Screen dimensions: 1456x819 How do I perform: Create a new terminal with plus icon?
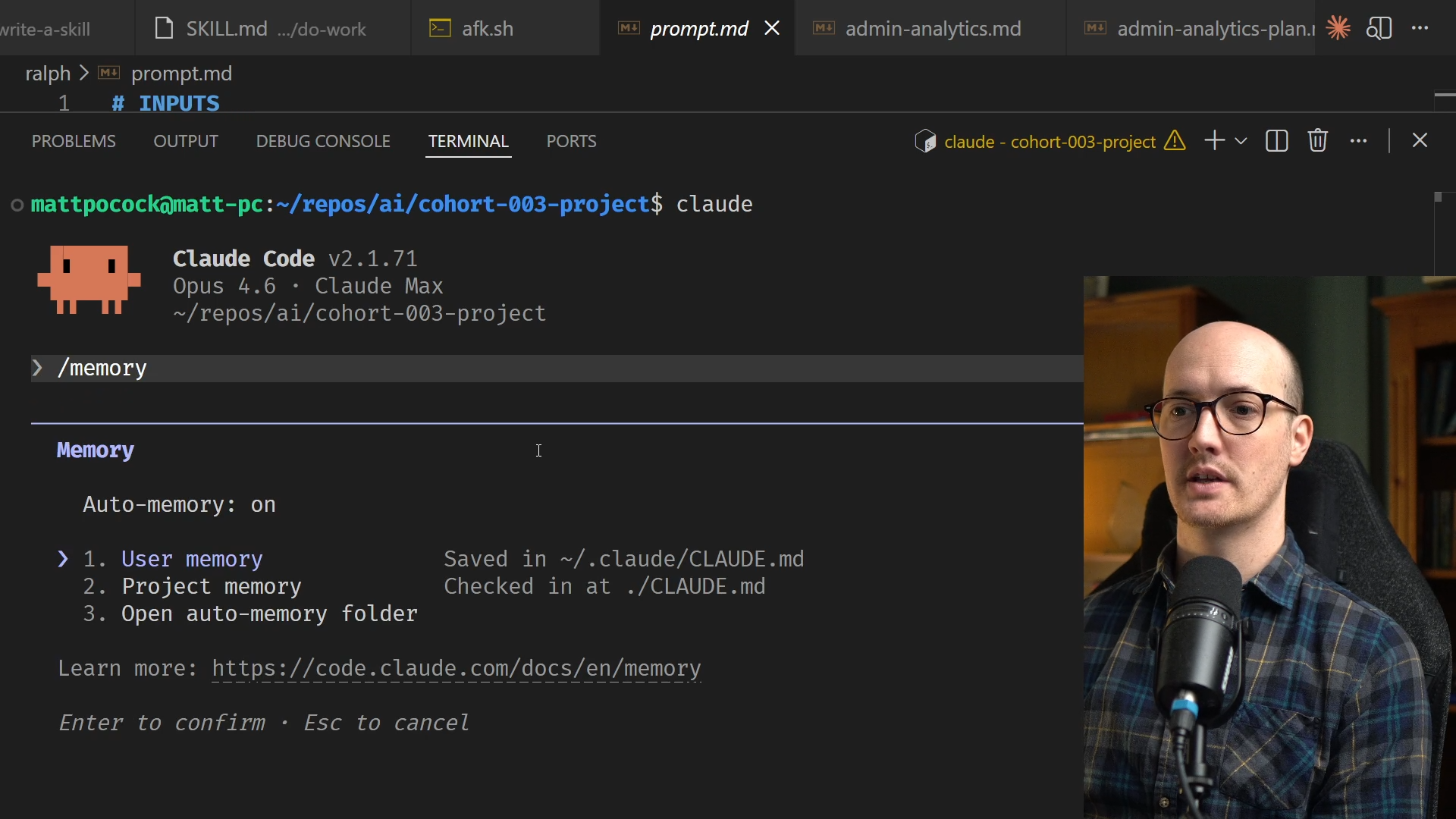[x=1214, y=141]
